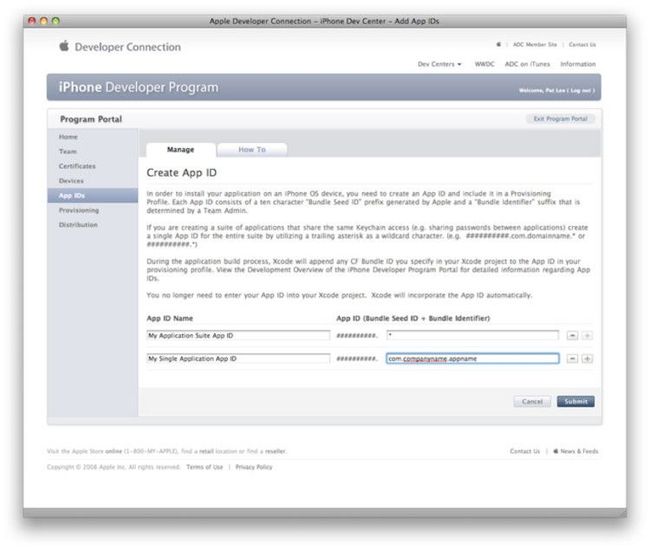Focus the com.companyname.appname bundle identifier field
Screen dimensions: 650x549
point(473,359)
